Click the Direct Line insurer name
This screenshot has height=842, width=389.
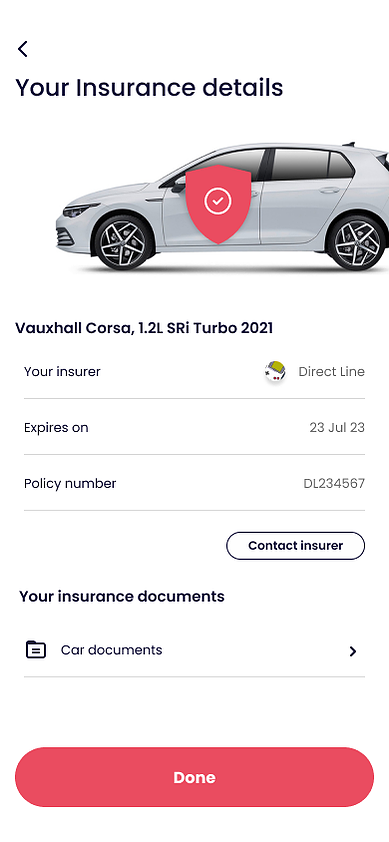pos(332,372)
